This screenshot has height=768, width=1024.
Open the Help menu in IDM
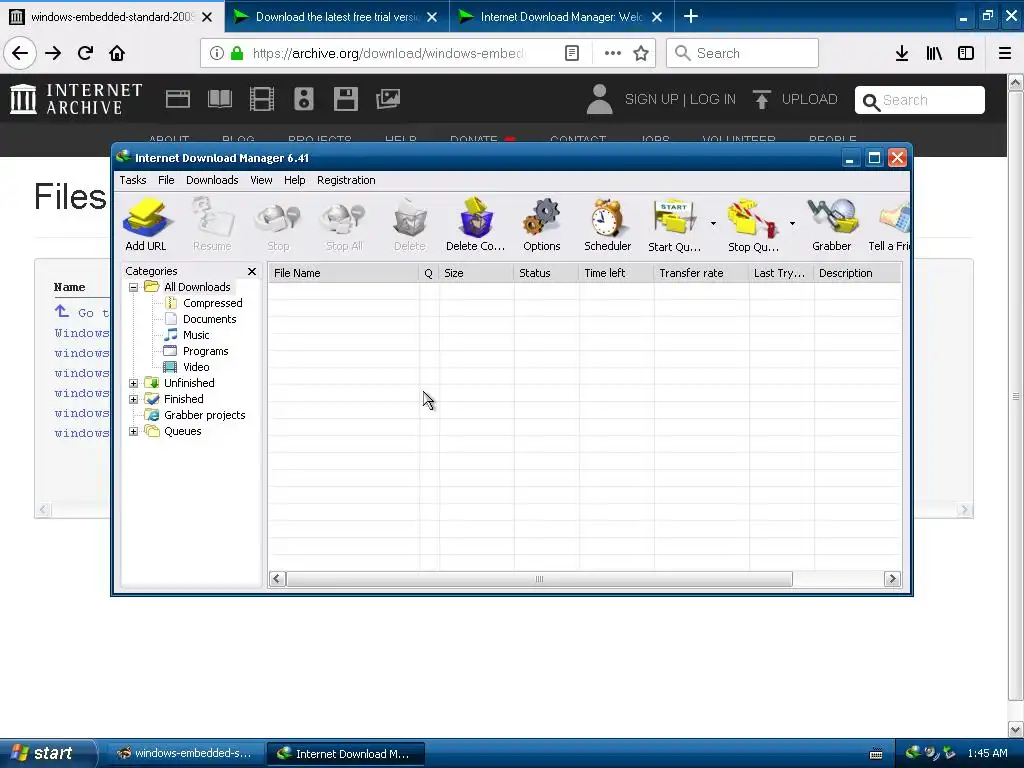295,180
